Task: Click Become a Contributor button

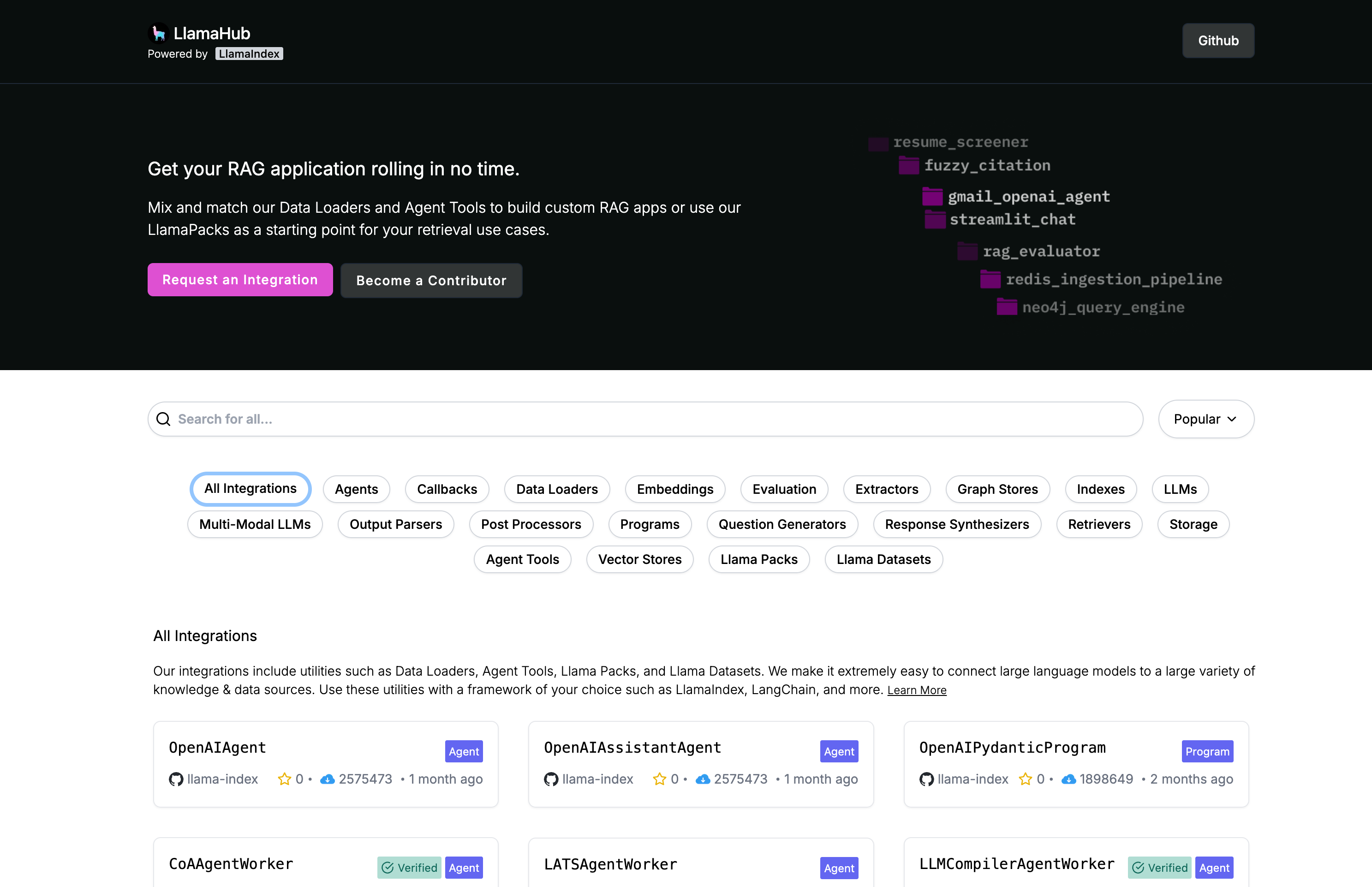Action: 431,281
